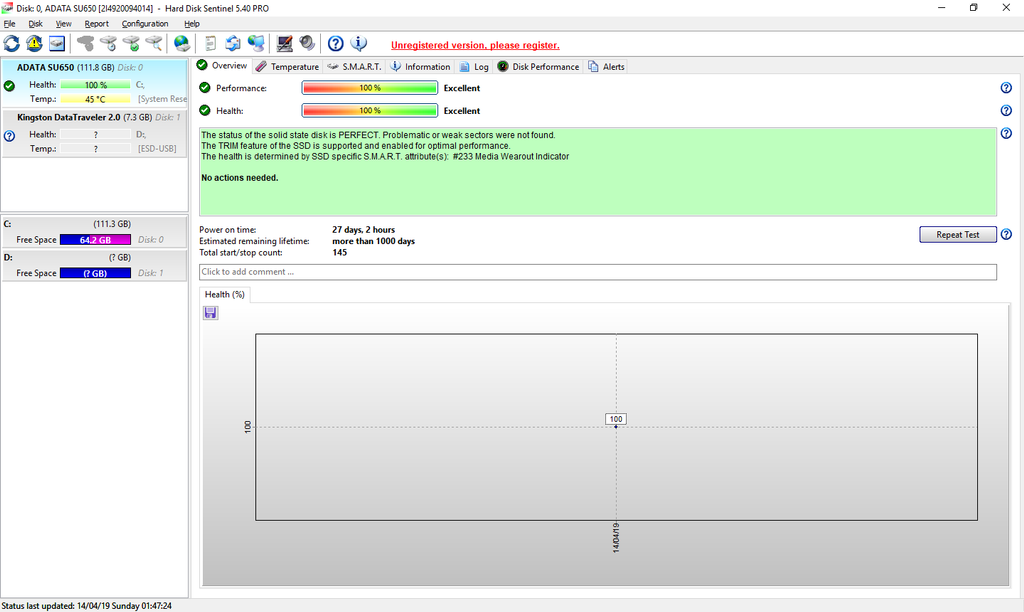Click the unregistered version register link

(475, 45)
